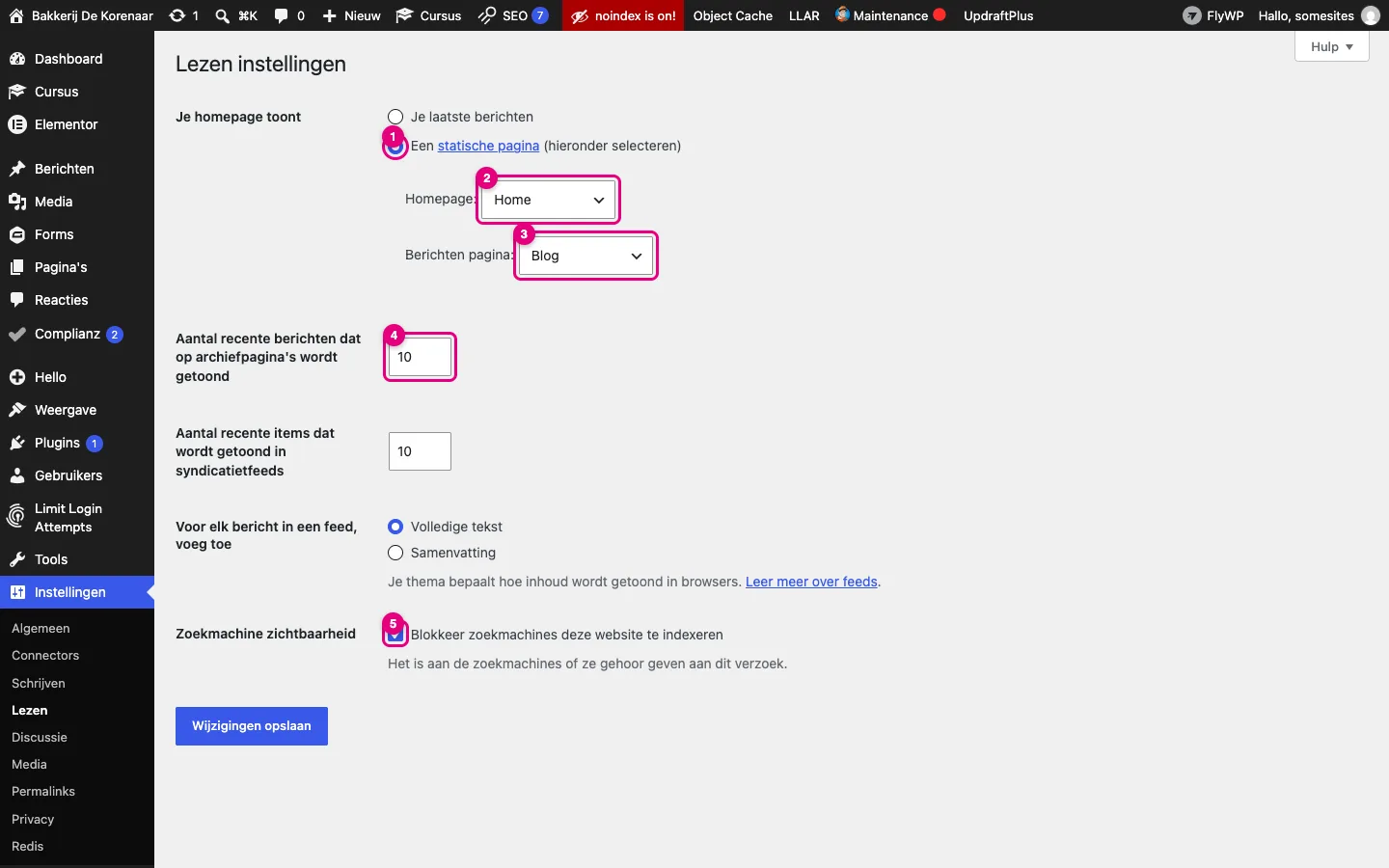The image size is (1389, 868).
Task: Click the 'Wijzigingen opslaan' button
Action: pos(252,726)
